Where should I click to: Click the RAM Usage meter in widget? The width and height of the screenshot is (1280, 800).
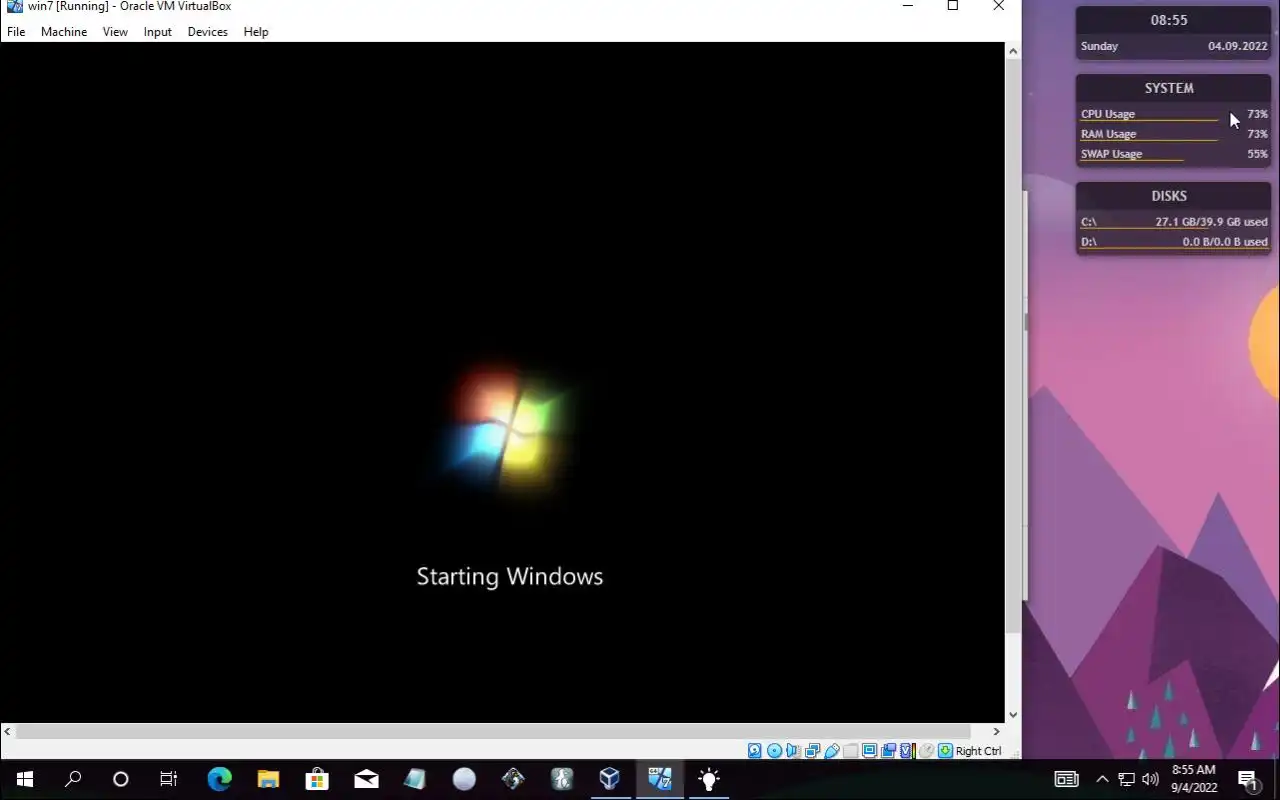[1174, 135]
